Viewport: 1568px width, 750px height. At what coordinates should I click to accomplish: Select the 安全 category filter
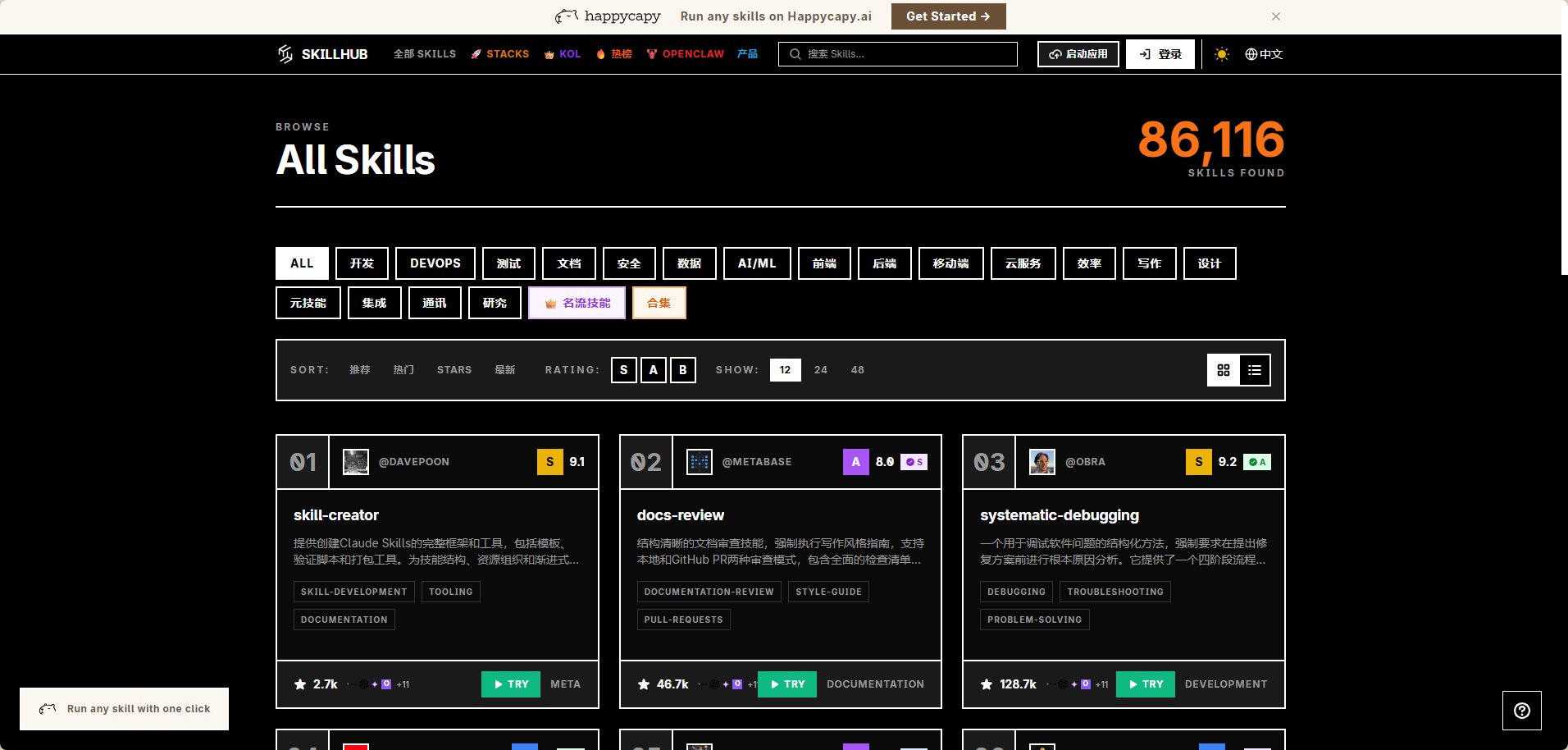click(x=629, y=263)
